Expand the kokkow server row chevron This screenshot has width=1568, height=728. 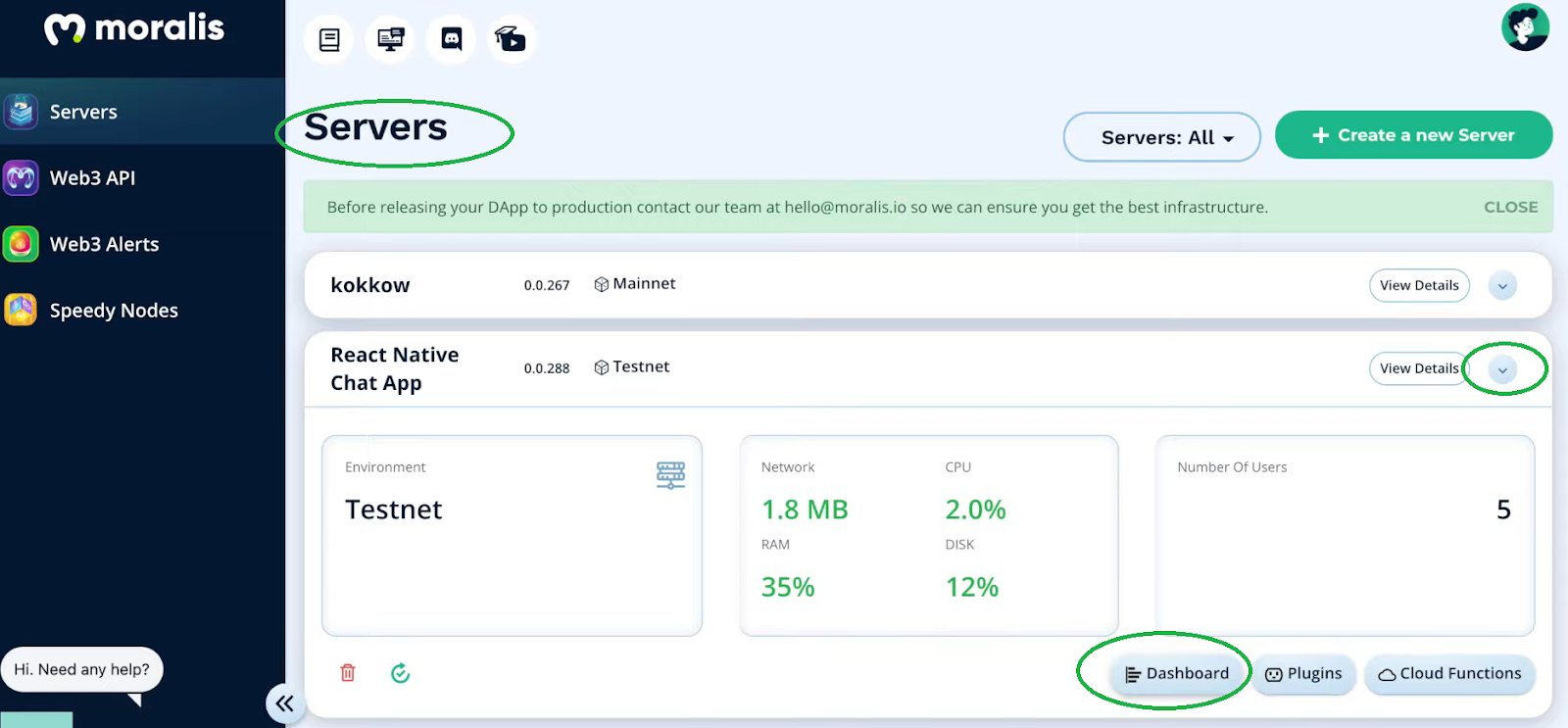tap(1502, 286)
